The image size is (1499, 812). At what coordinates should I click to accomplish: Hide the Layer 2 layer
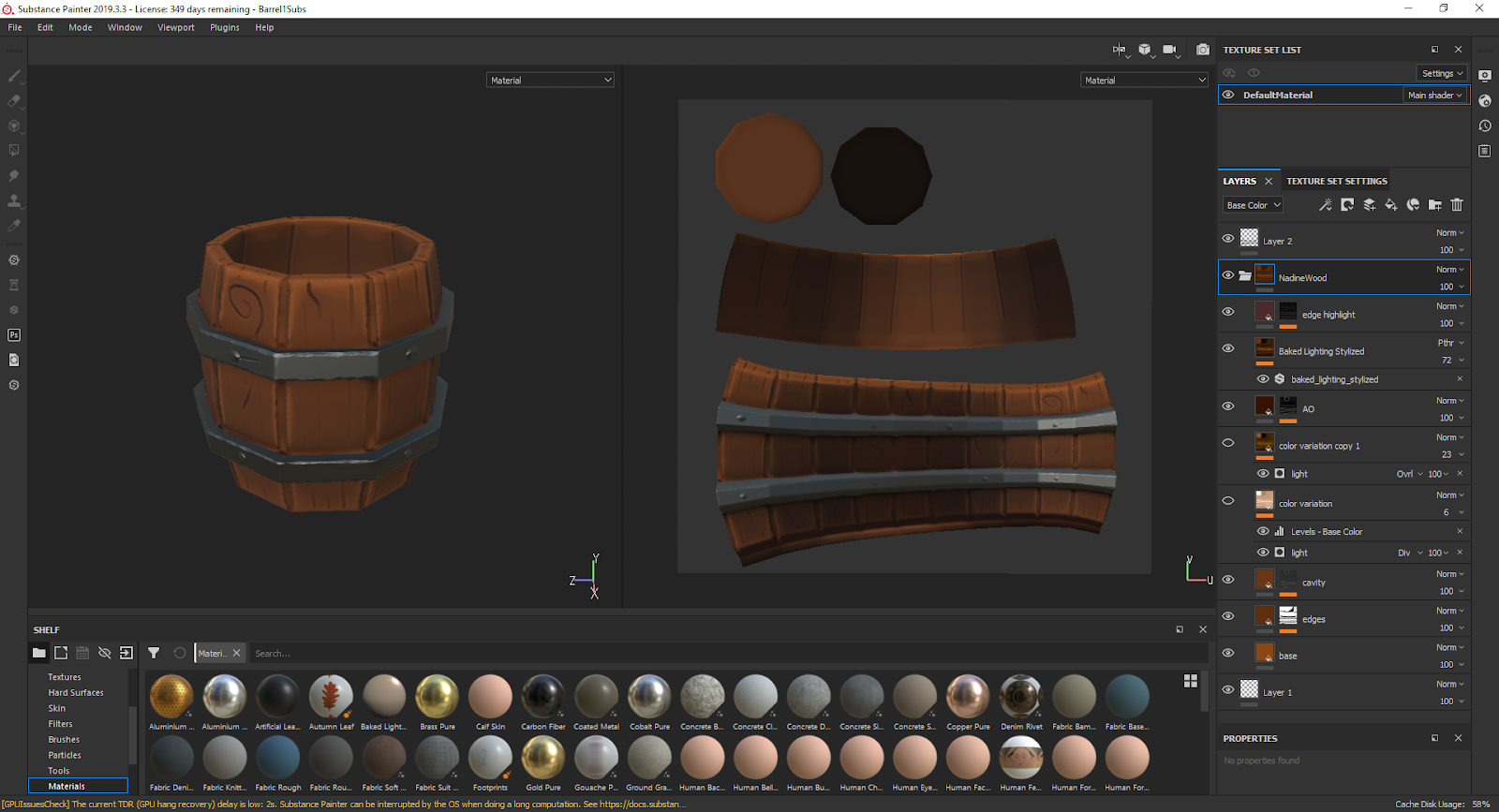tap(1228, 238)
